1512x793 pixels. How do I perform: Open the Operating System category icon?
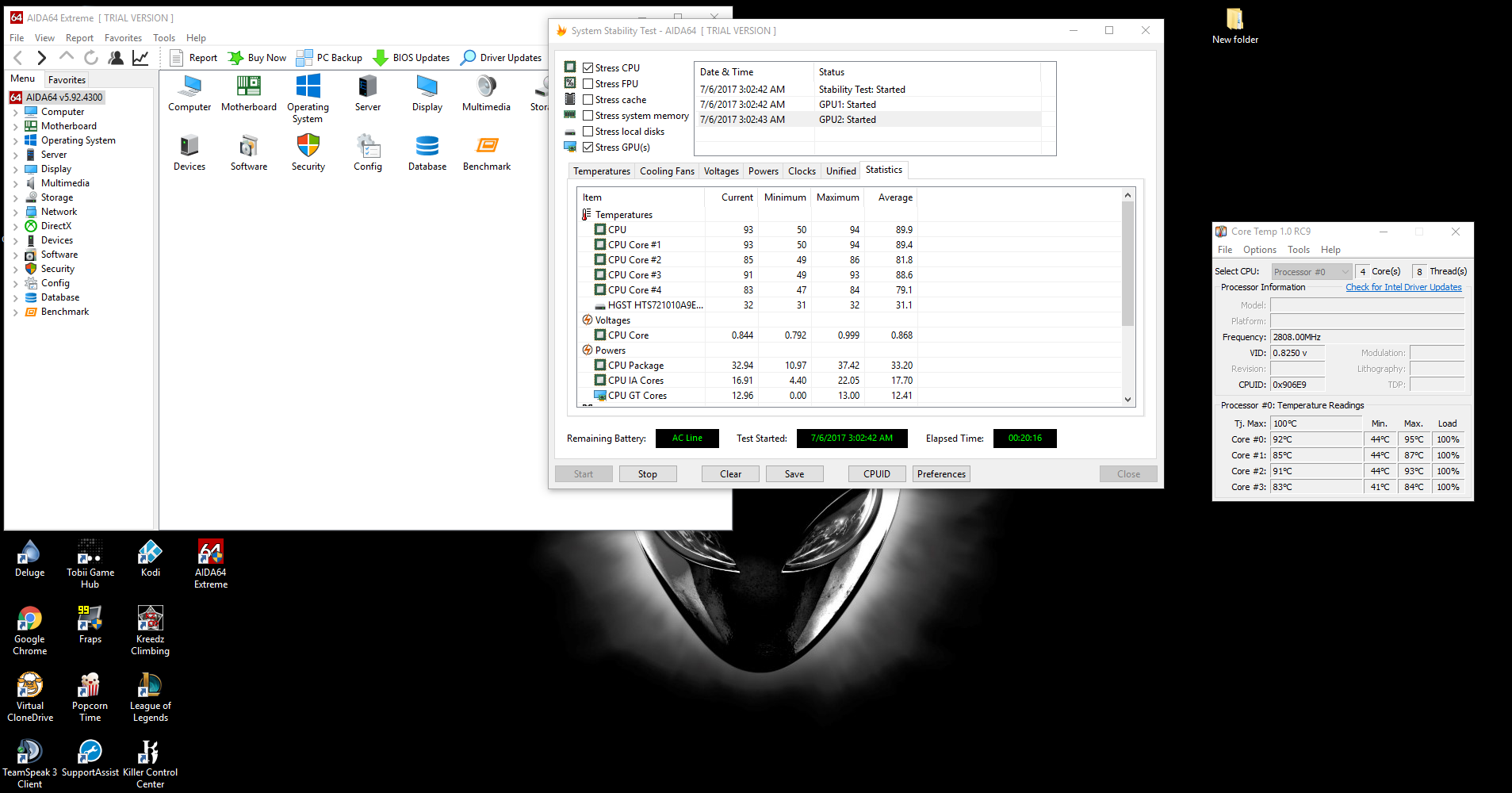pos(308,99)
